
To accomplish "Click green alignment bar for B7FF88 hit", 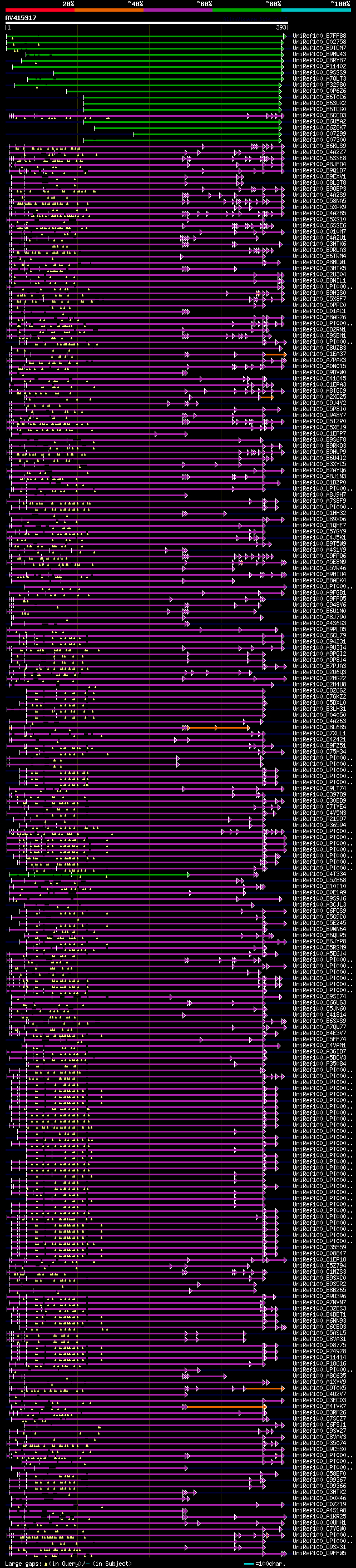I will (146, 36).
